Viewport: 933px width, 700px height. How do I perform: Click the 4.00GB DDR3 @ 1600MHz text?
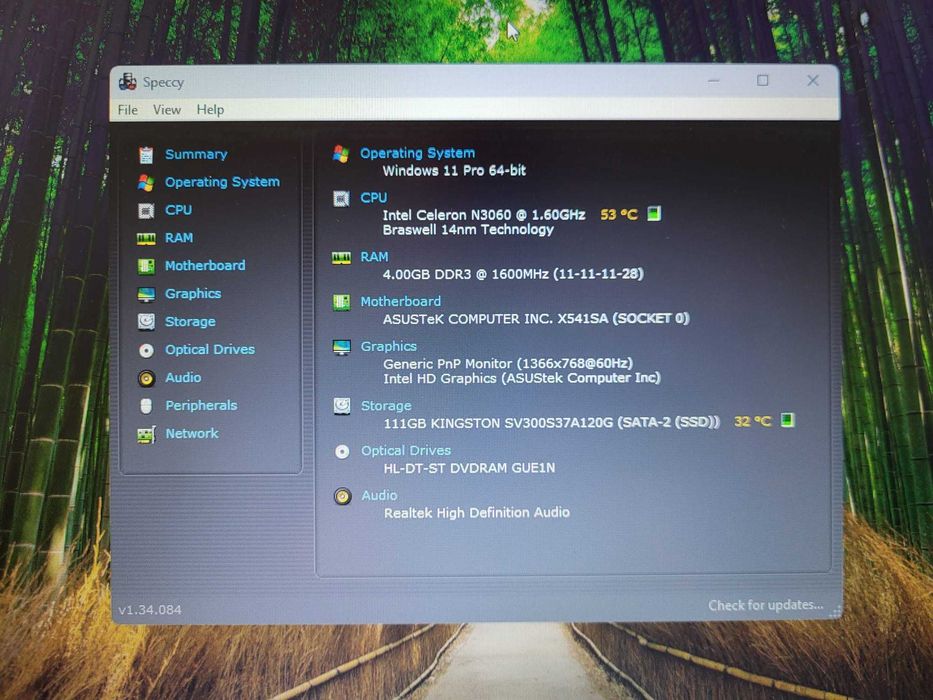tap(513, 274)
